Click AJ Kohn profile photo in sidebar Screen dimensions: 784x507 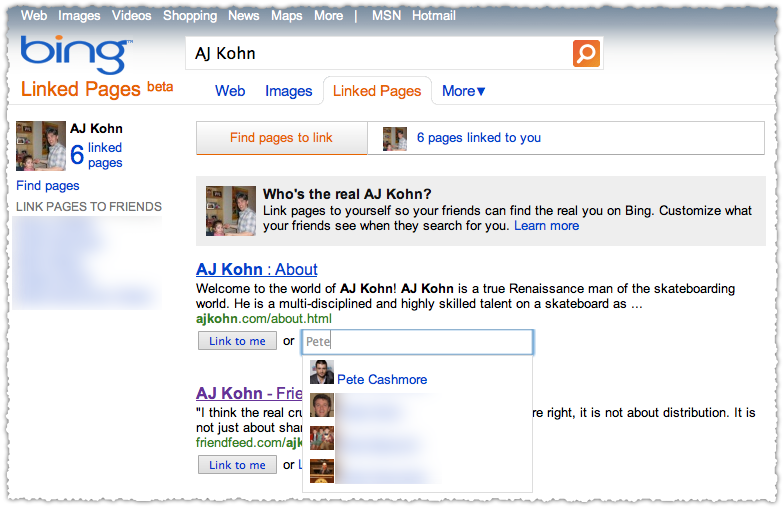[x=41, y=146]
